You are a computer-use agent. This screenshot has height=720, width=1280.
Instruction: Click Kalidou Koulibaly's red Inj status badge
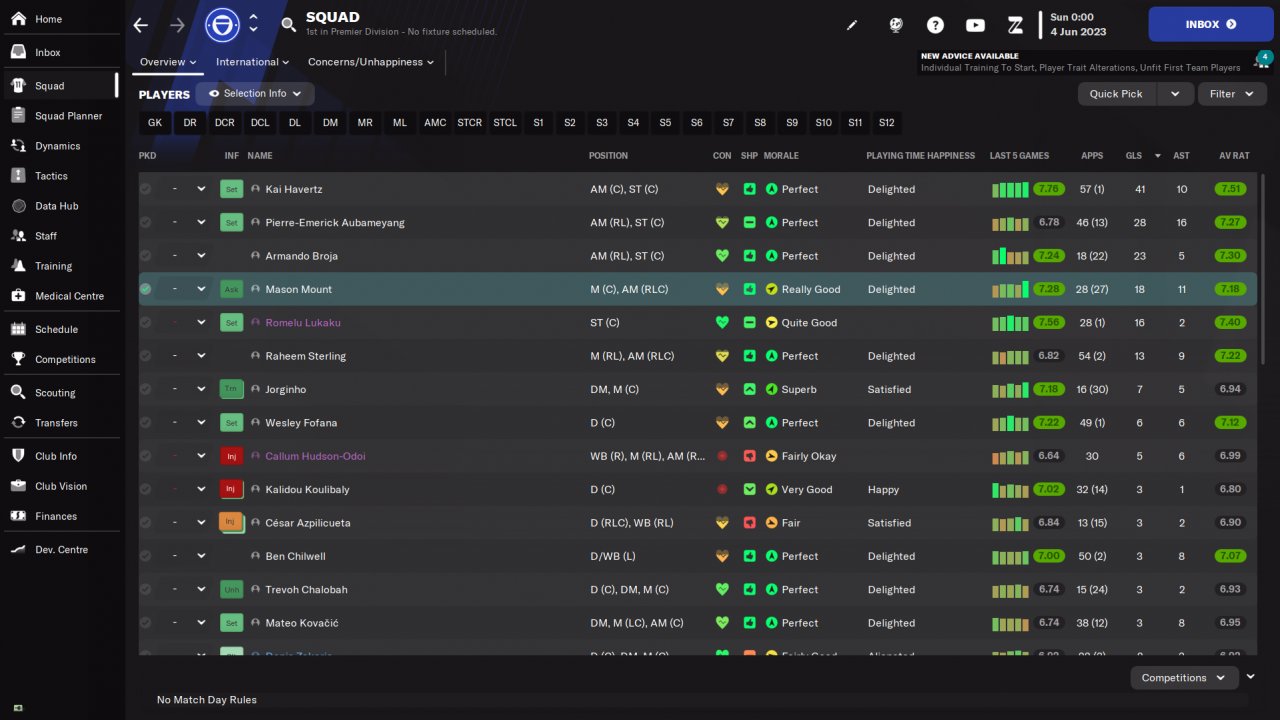[x=231, y=489]
